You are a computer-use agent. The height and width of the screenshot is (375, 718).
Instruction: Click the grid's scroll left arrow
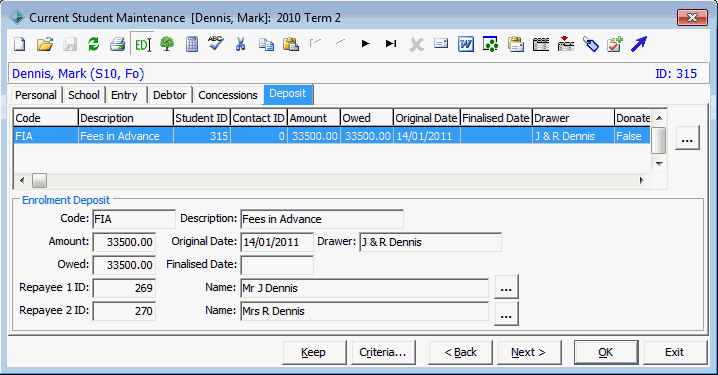(22, 180)
